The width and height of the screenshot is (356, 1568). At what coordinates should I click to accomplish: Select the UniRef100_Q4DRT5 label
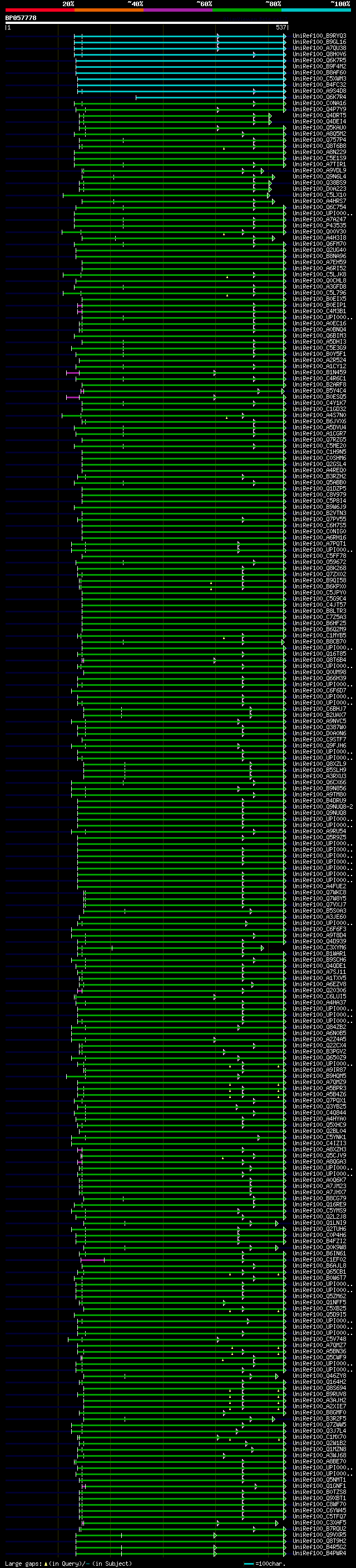click(319, 116)
